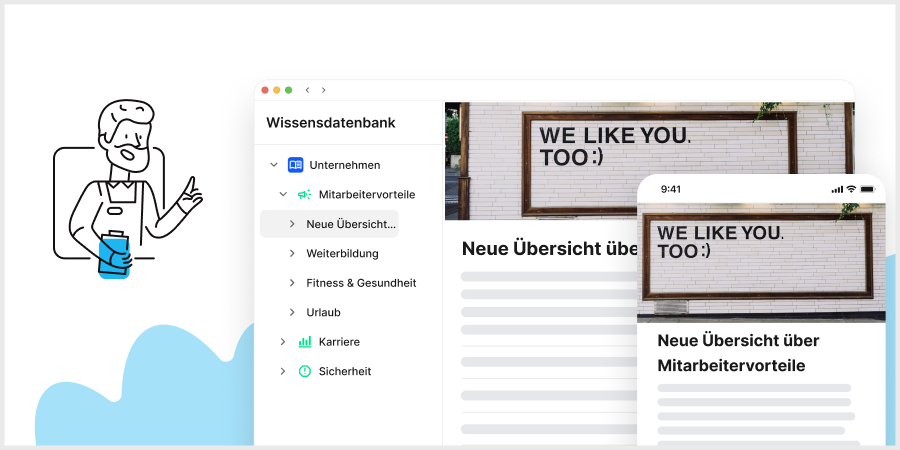Expand the Weiterbildung chevron

click(292, 253)
